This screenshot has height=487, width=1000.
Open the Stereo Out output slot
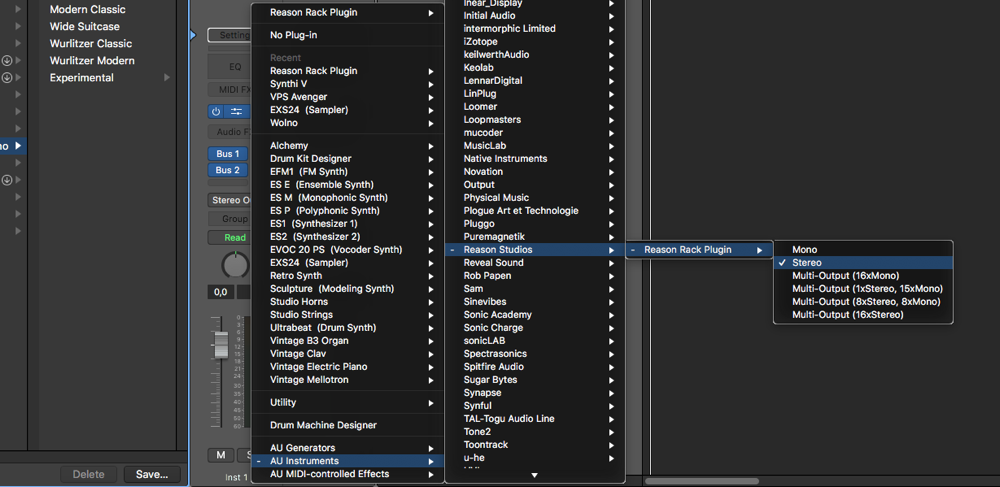230,200
